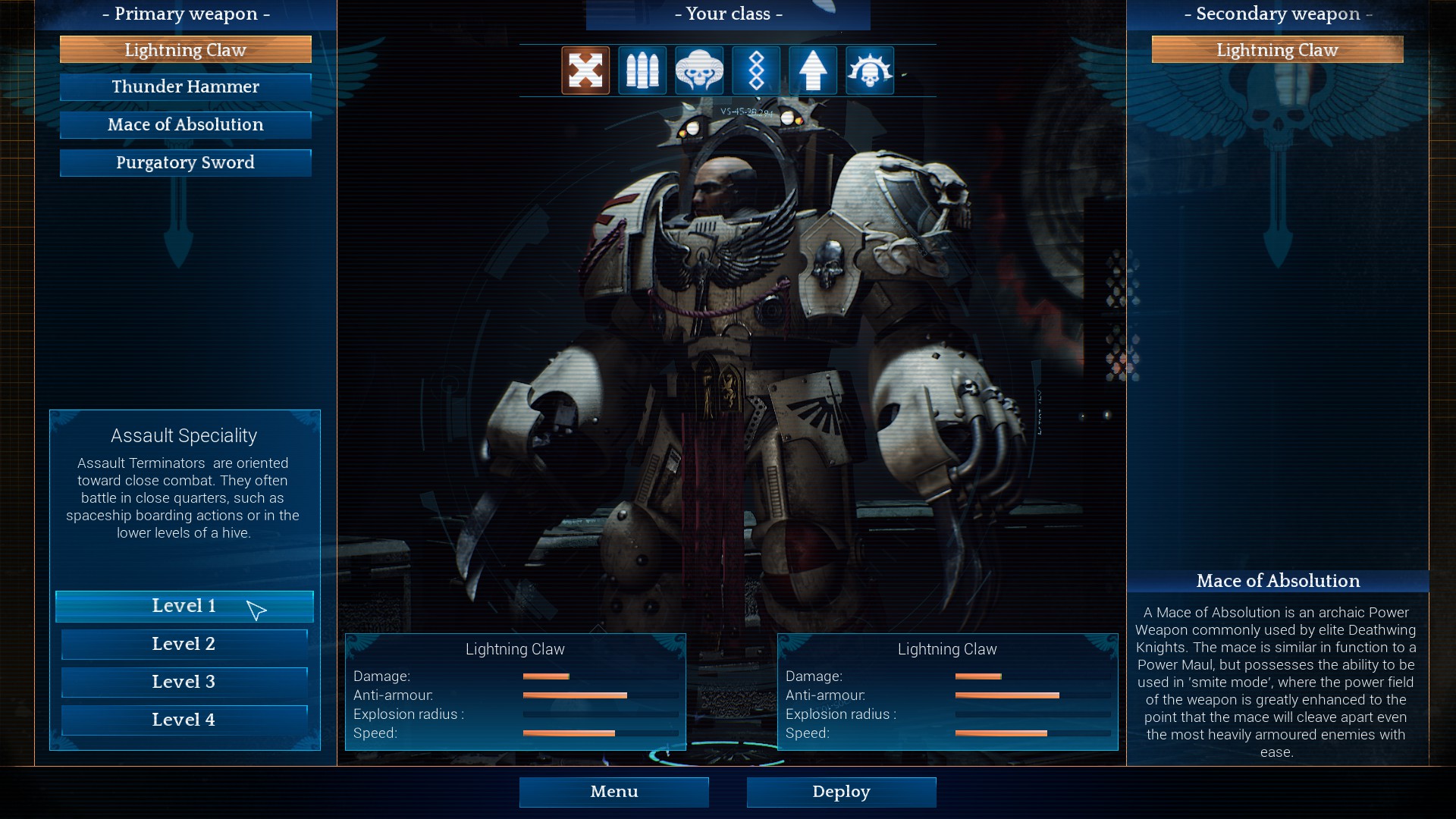Click the Menu button
This screenshot has height=819, width=1456.
pos(614,791)
